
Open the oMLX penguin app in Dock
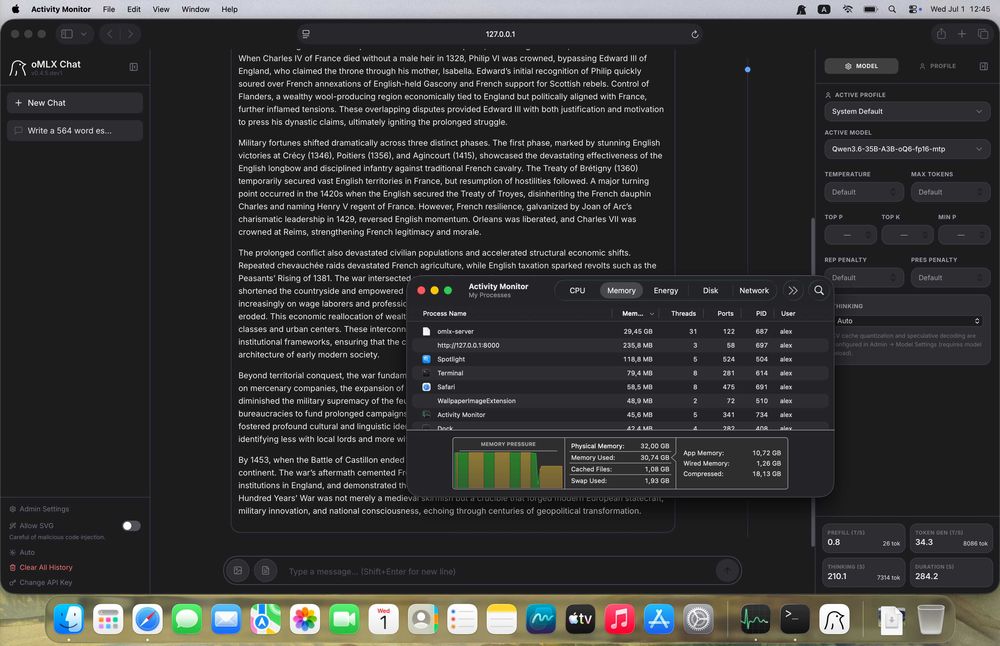834,619
